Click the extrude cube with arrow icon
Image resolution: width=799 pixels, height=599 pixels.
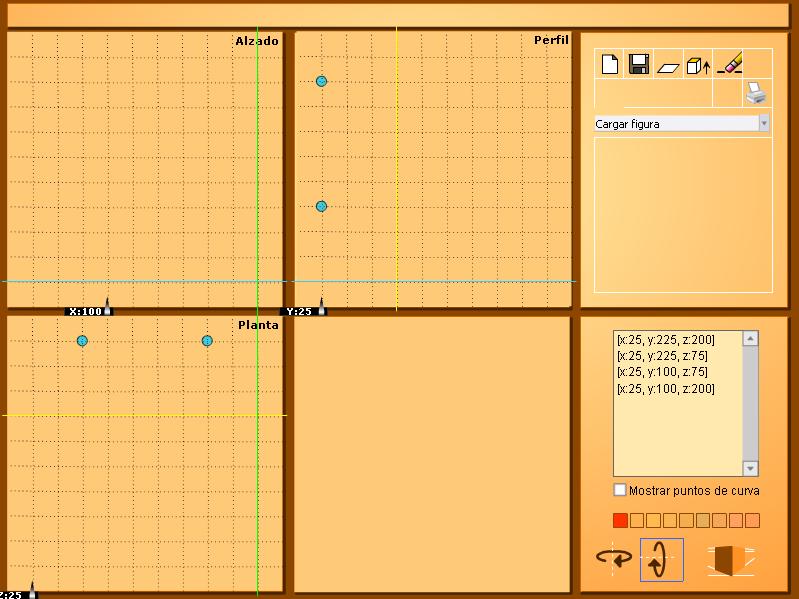pos(698,66)
